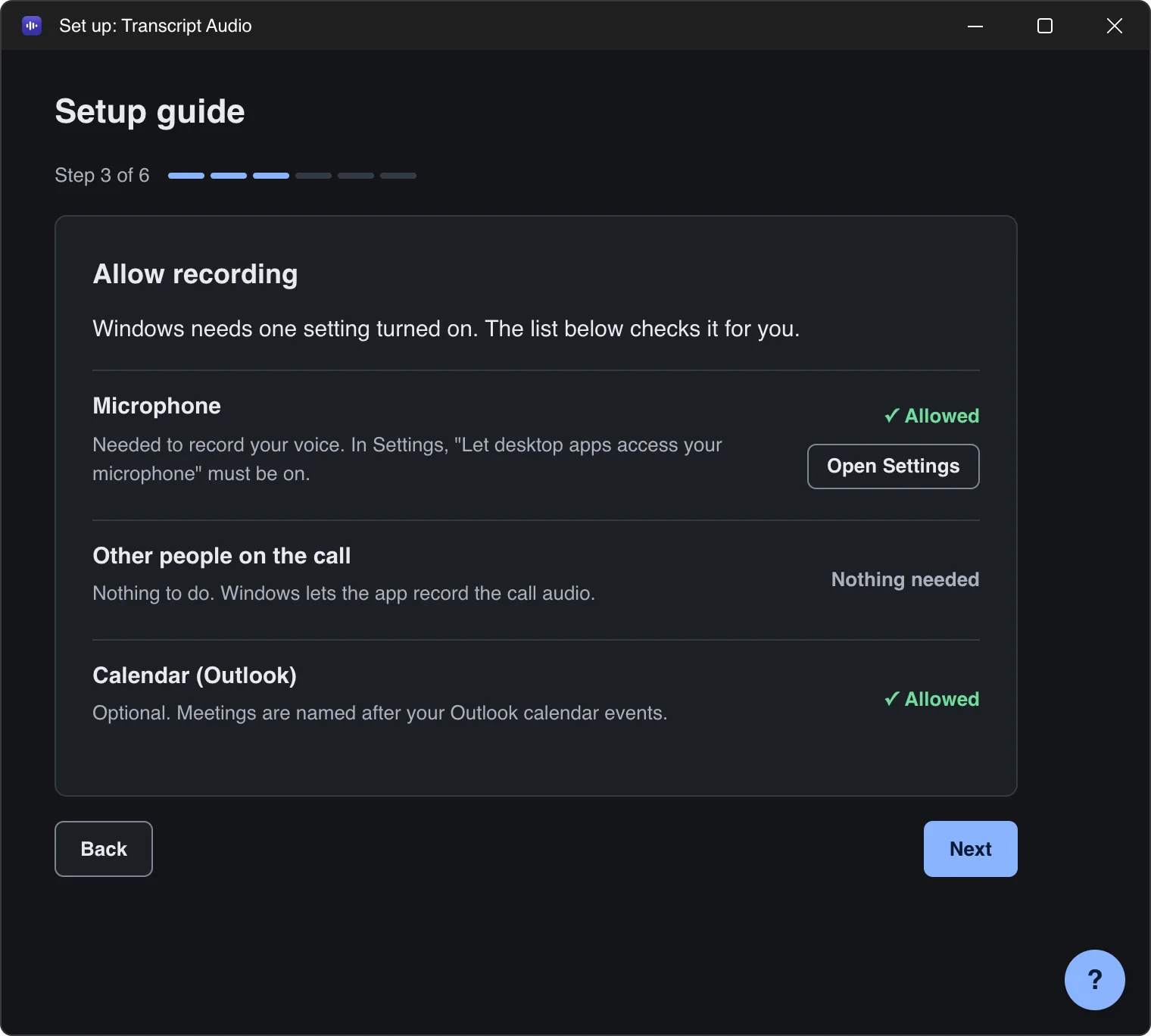
Task: Click the Outlook calendar events description
Action: pyautogui.click(x=380, y=713)
